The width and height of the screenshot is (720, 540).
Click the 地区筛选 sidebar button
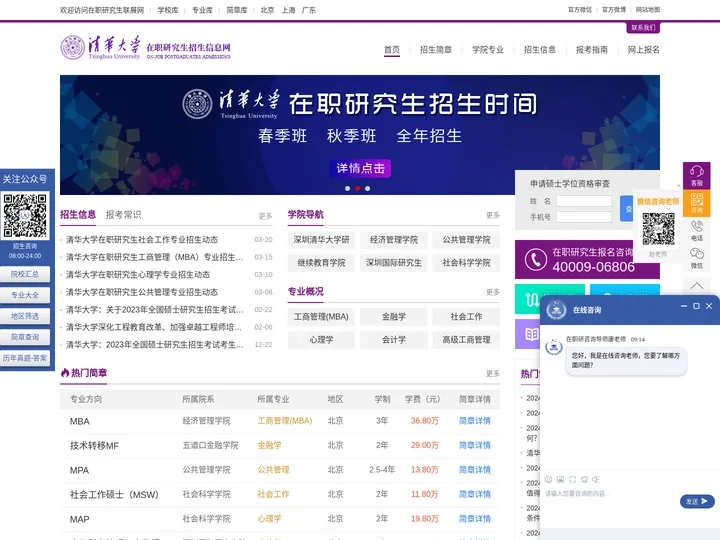25,316
